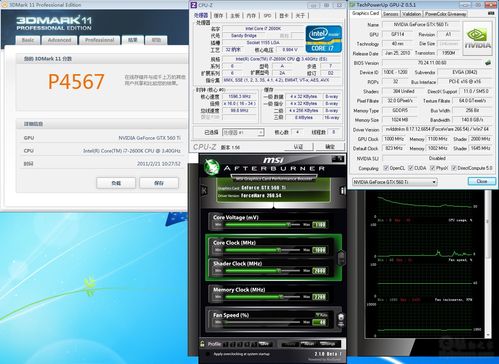Toggle the PhysX checkbox in GPU-Z
The height and width of the screenshot is (364, 499).
432,168
